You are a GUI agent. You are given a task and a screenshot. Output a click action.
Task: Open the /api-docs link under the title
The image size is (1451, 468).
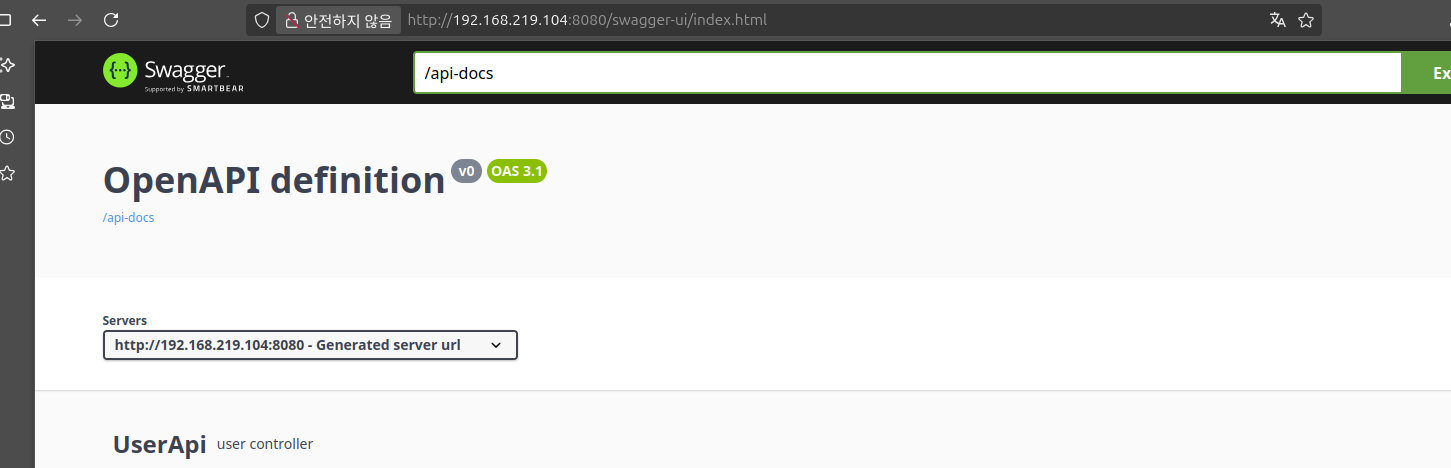coord(129,217)
